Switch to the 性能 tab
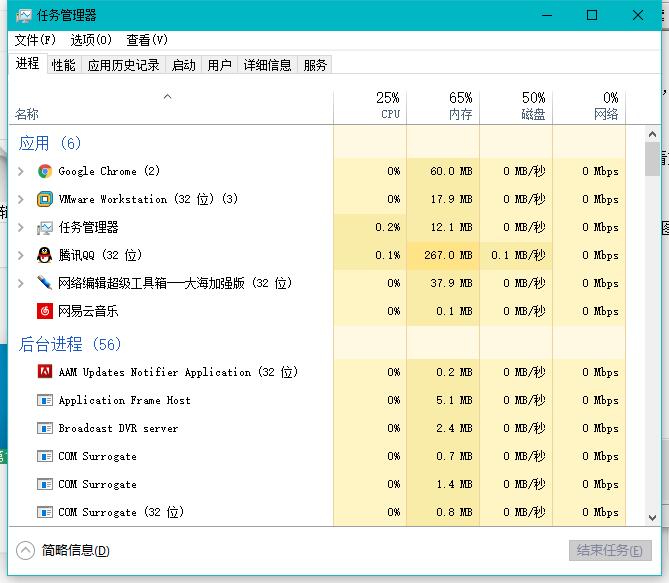The width and height of the screenshot is (669, 583). 63,65
